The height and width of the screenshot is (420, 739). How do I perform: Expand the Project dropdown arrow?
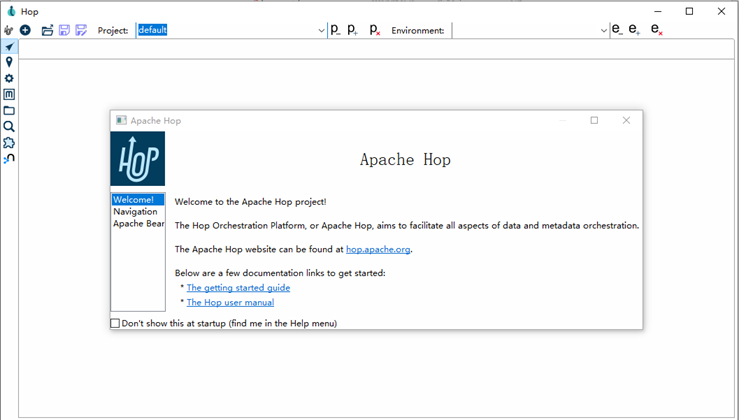point(321,31)
